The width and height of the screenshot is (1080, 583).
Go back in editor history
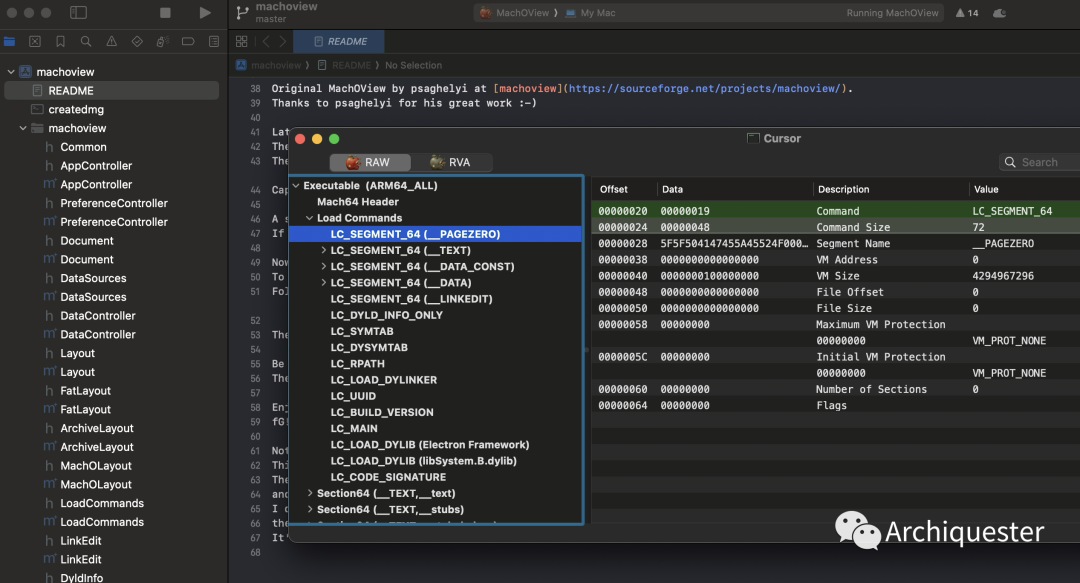coord(266,41)
